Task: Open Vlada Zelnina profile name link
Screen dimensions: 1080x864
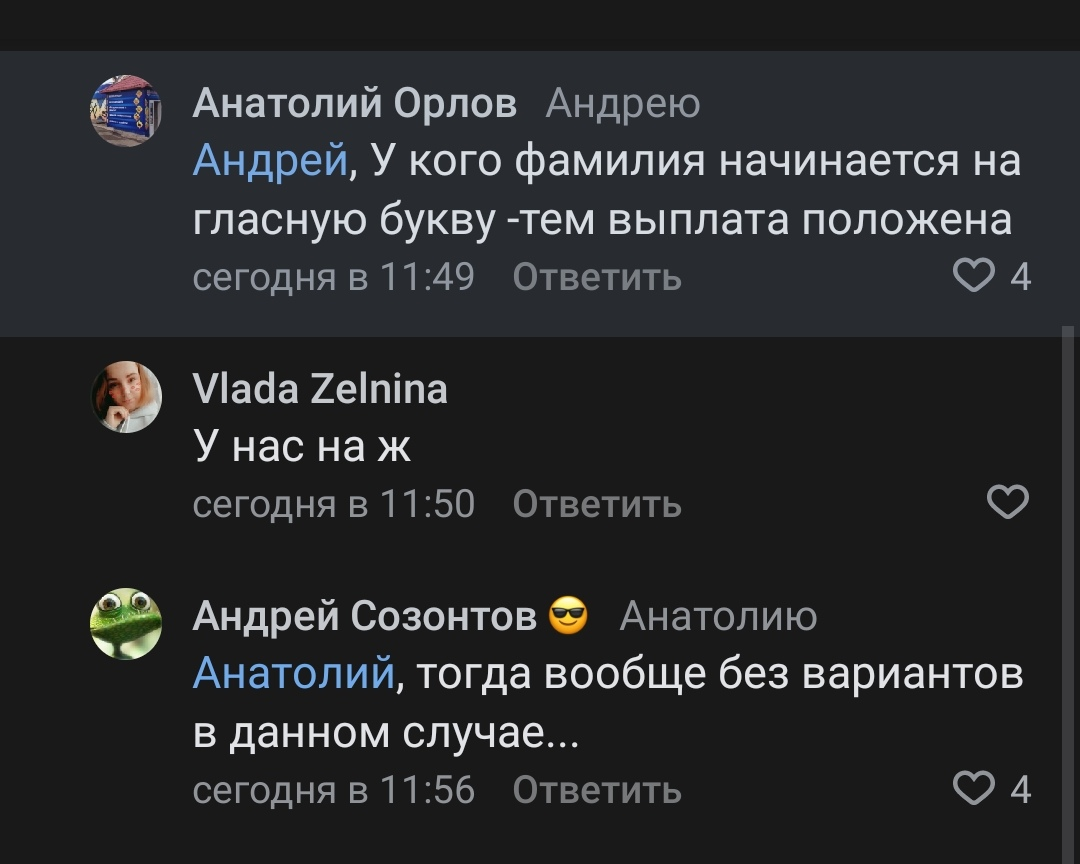Action: click(320, 389)
